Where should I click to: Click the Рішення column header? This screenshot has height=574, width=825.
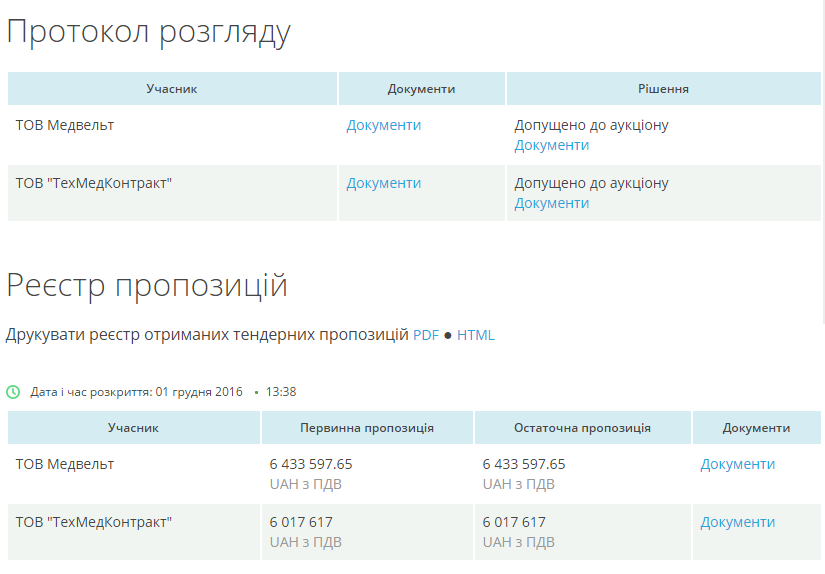tap(663, 89)
